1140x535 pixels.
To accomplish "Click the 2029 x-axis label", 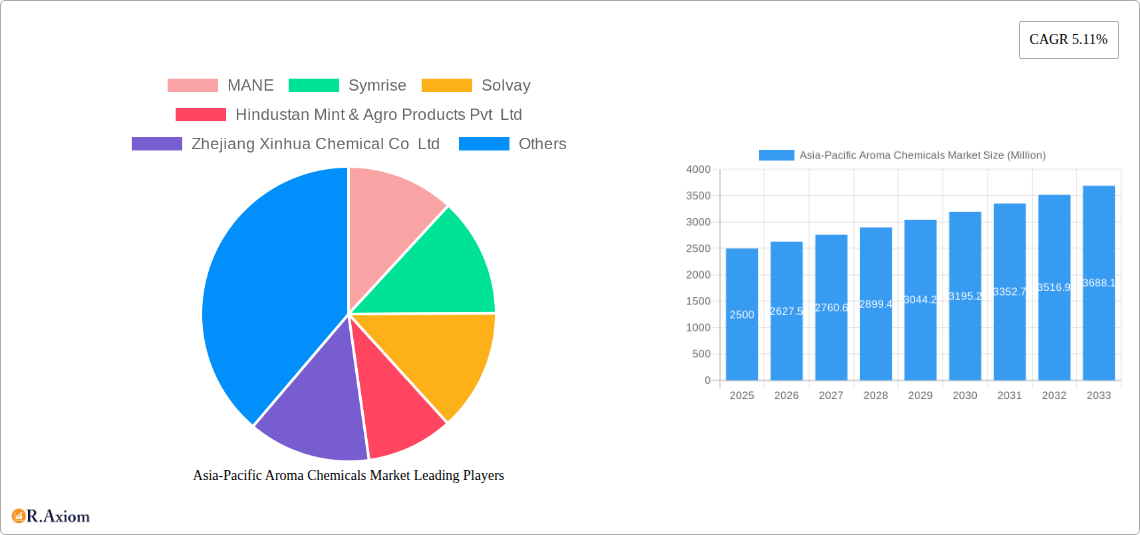I will 920,395.
